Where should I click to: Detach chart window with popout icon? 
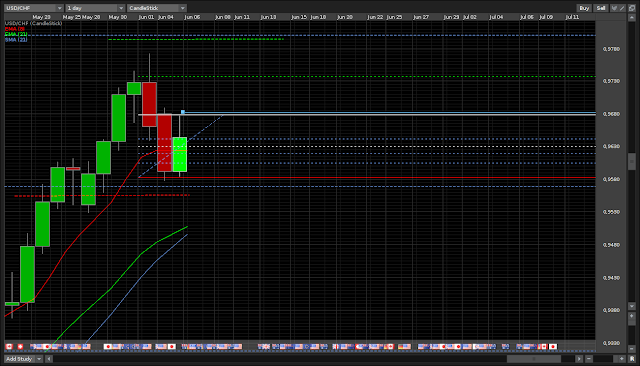[x=632, y=8]
